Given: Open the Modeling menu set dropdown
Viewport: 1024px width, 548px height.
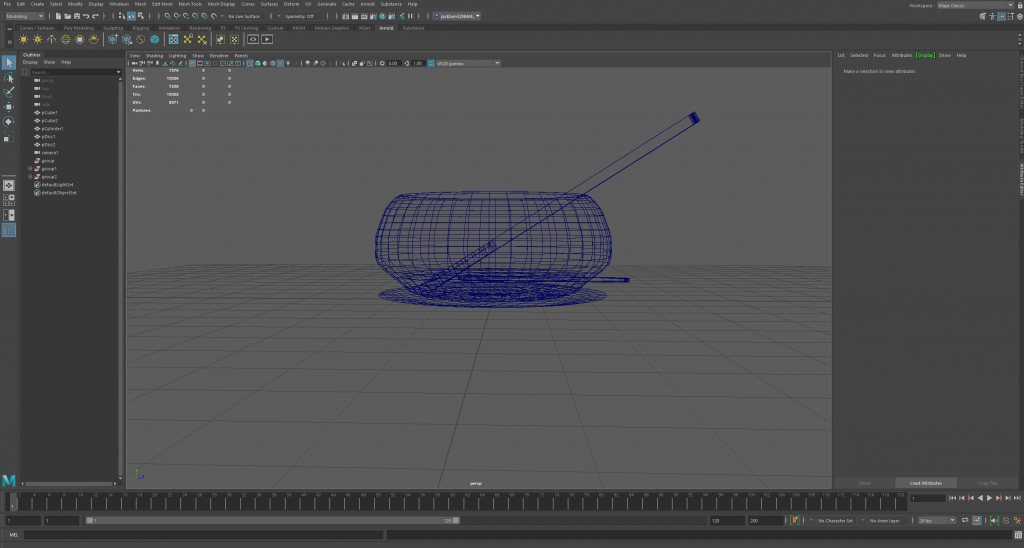Looking at the screenshot, I should click(x=25, y=16).
